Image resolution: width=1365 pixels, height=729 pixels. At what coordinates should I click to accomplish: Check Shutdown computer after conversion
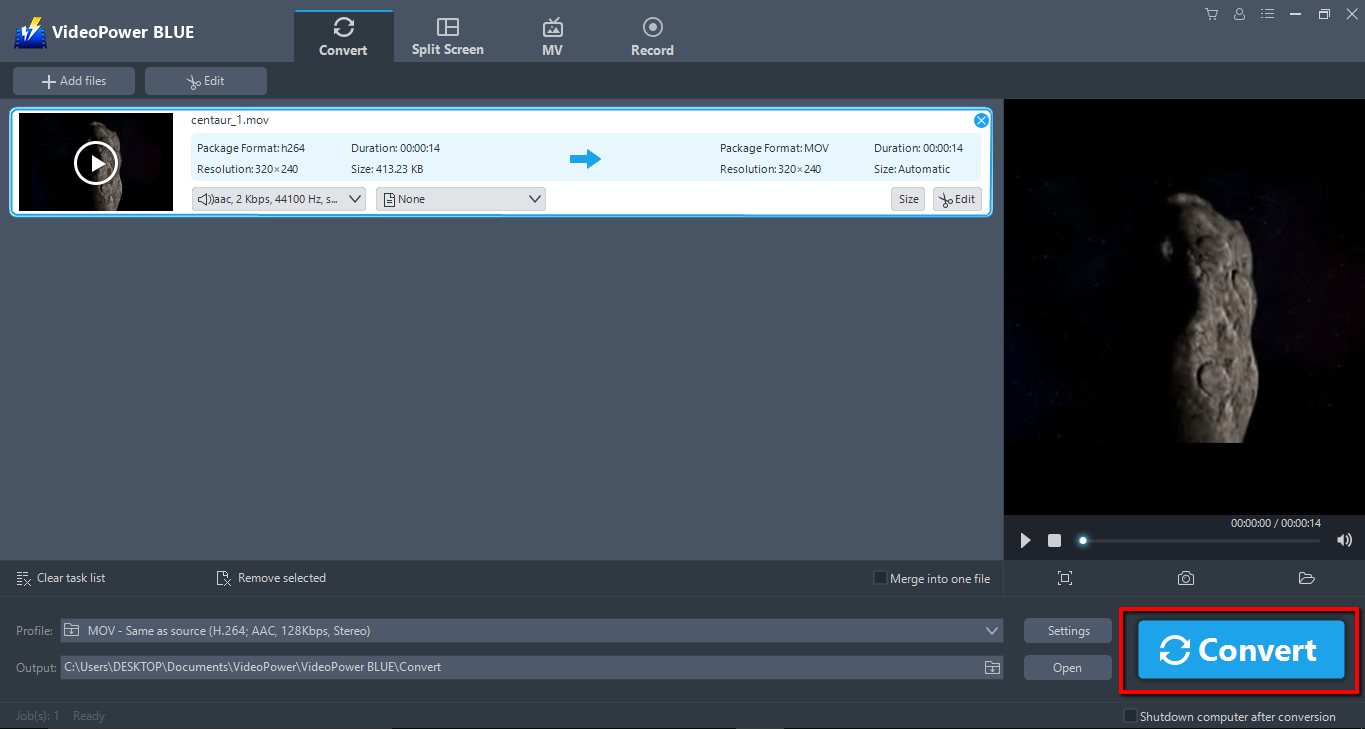click(x=1130, y=716)
